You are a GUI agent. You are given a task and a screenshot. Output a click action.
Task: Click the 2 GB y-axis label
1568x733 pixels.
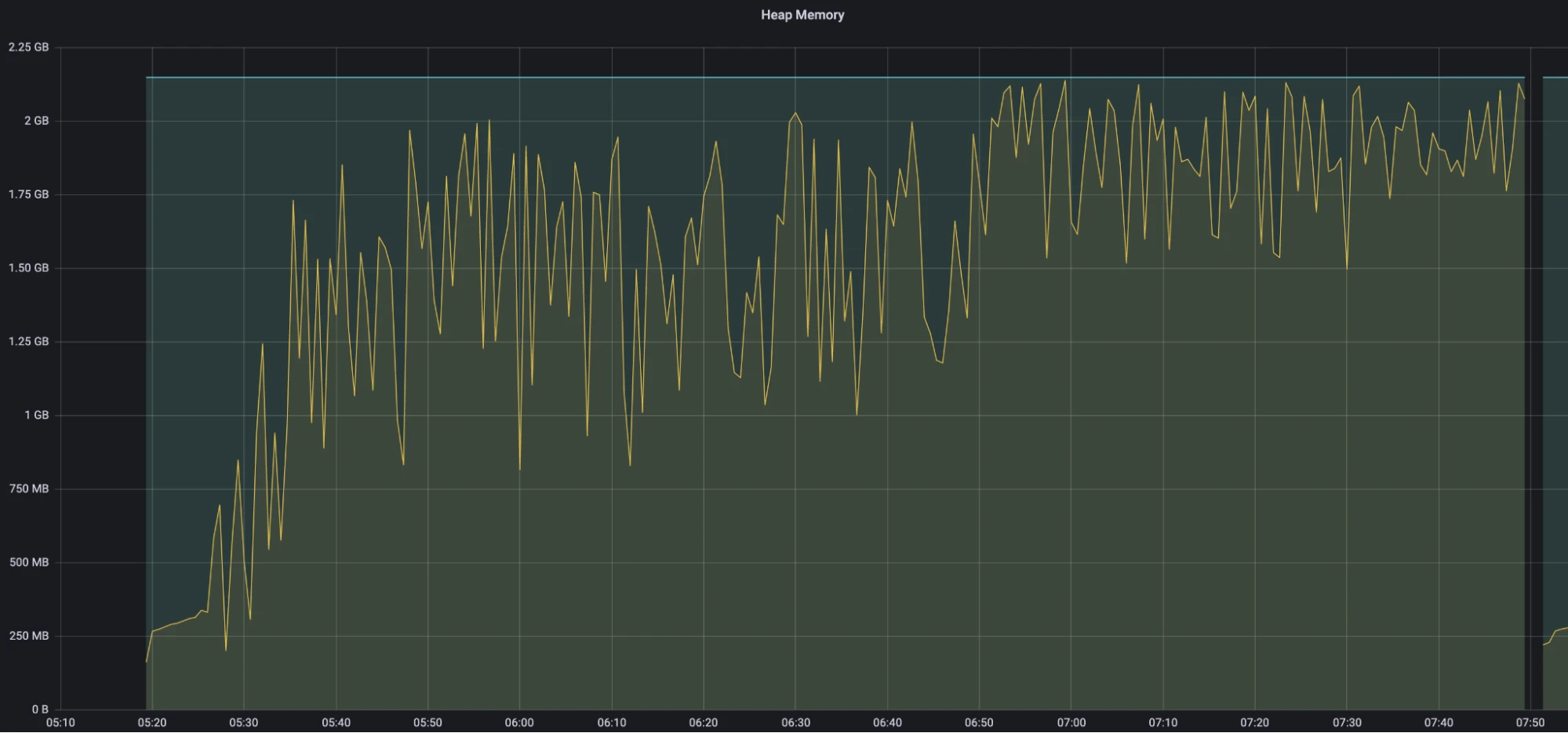36,121
